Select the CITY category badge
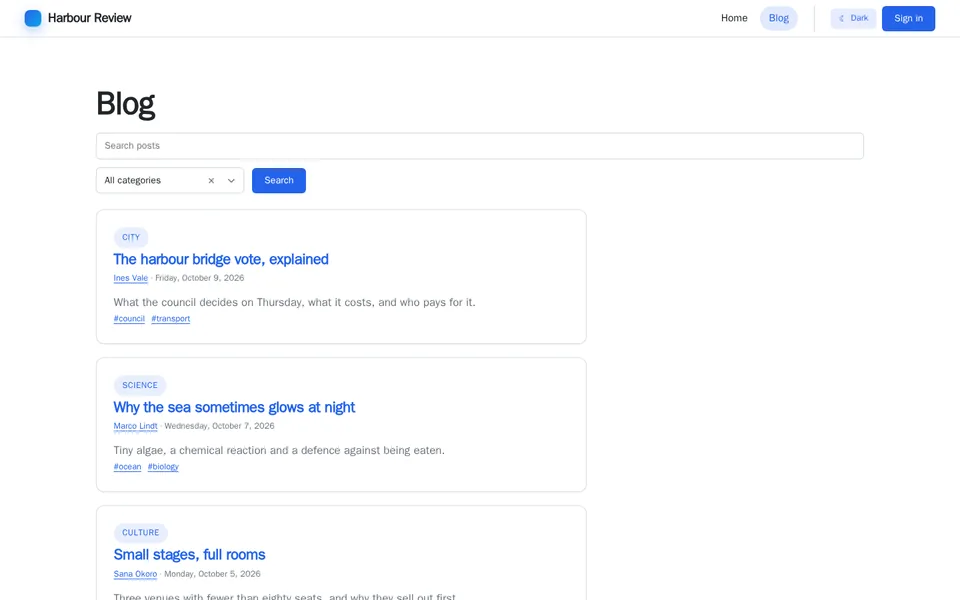This screenshot has width=960, height=600. 131,238
